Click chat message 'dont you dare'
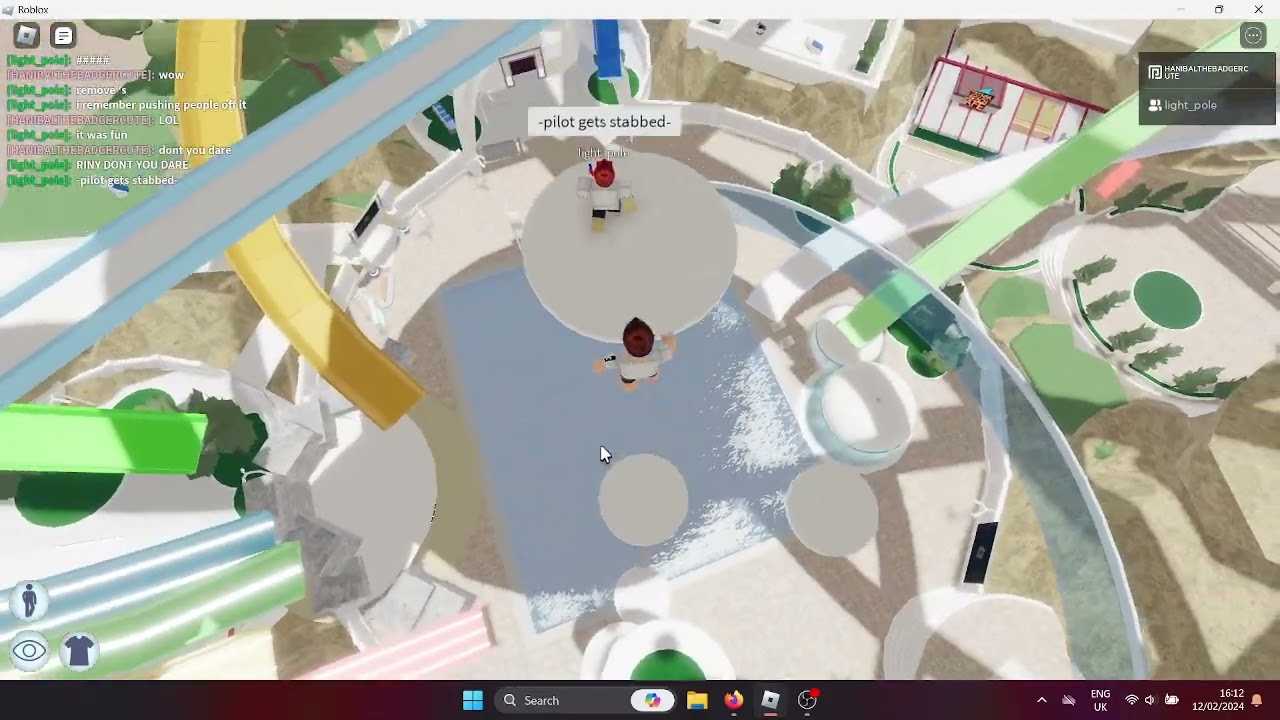 195,150
